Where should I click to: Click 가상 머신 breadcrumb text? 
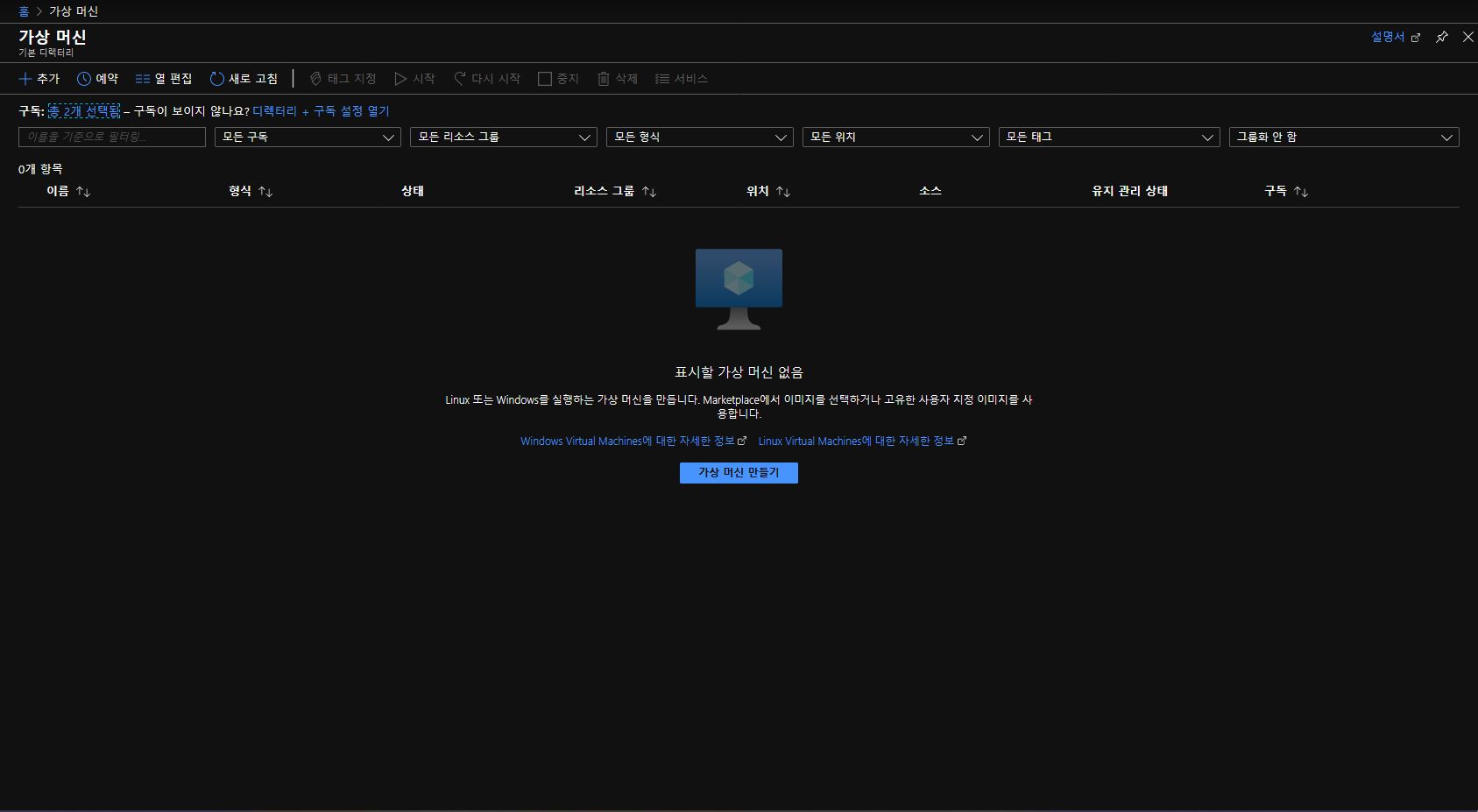(74, 11)
